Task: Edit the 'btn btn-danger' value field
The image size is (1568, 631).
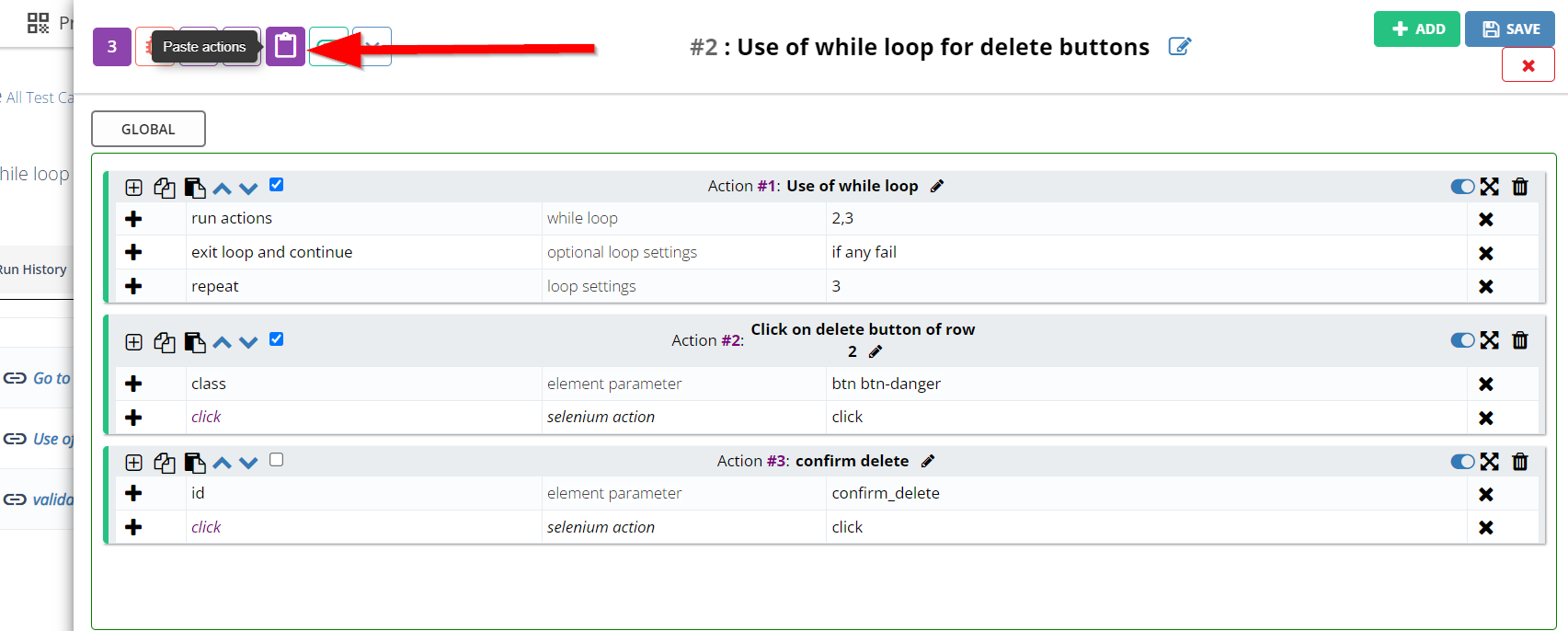Action: [x=886, y=384]
